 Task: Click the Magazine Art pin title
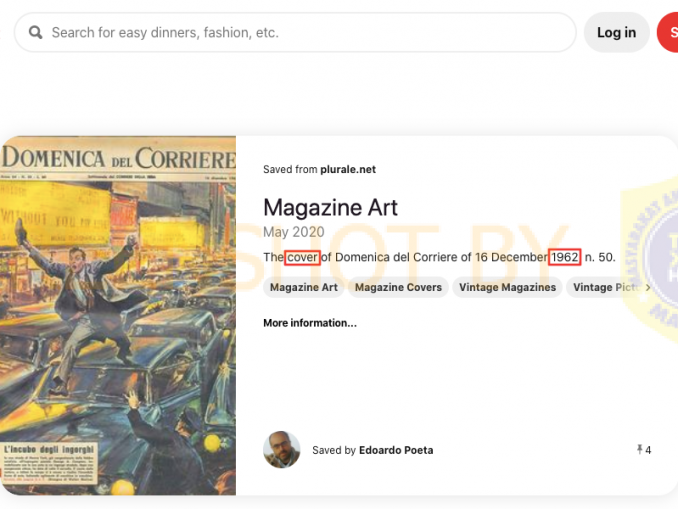[x=330, y=208]
